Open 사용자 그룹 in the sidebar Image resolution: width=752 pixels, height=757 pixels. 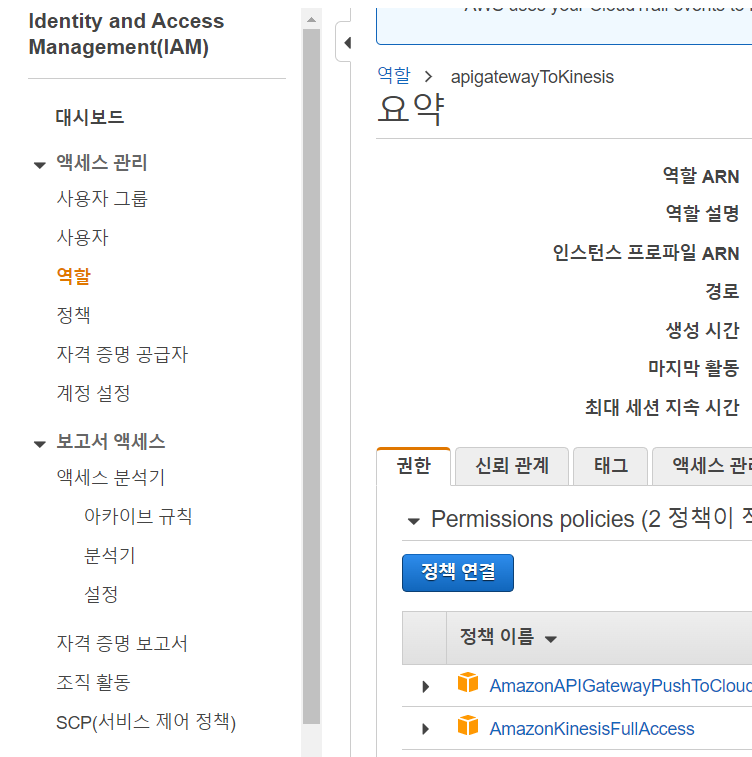(102, 199)
